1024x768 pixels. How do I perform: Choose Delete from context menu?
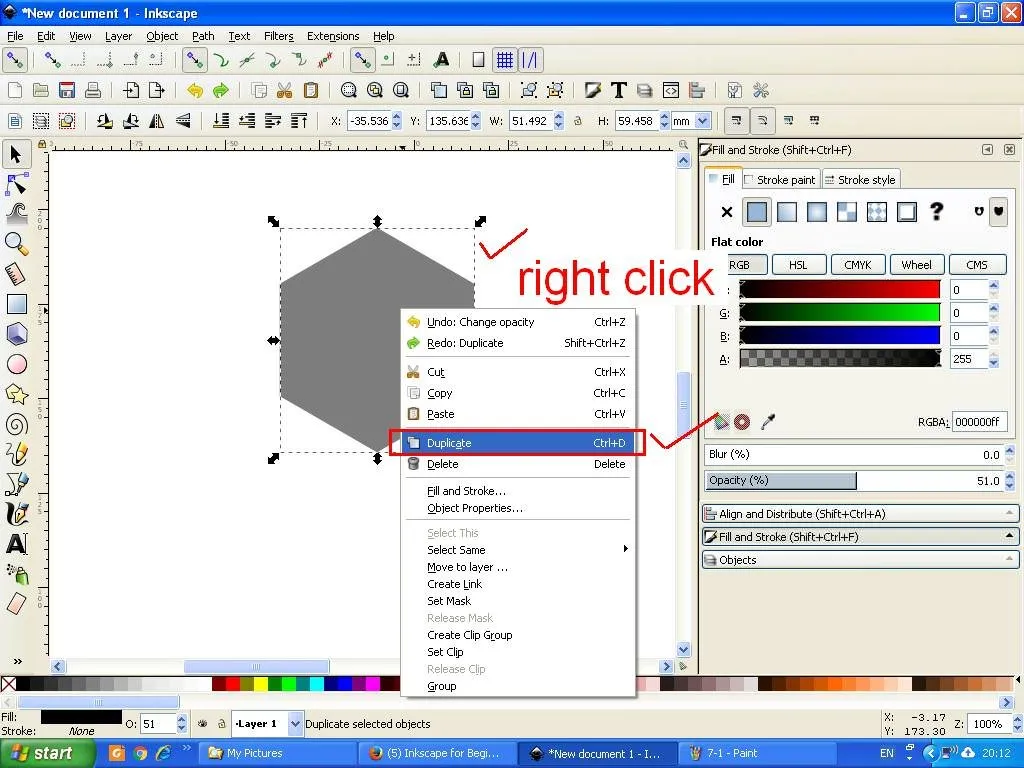[518, 464]
